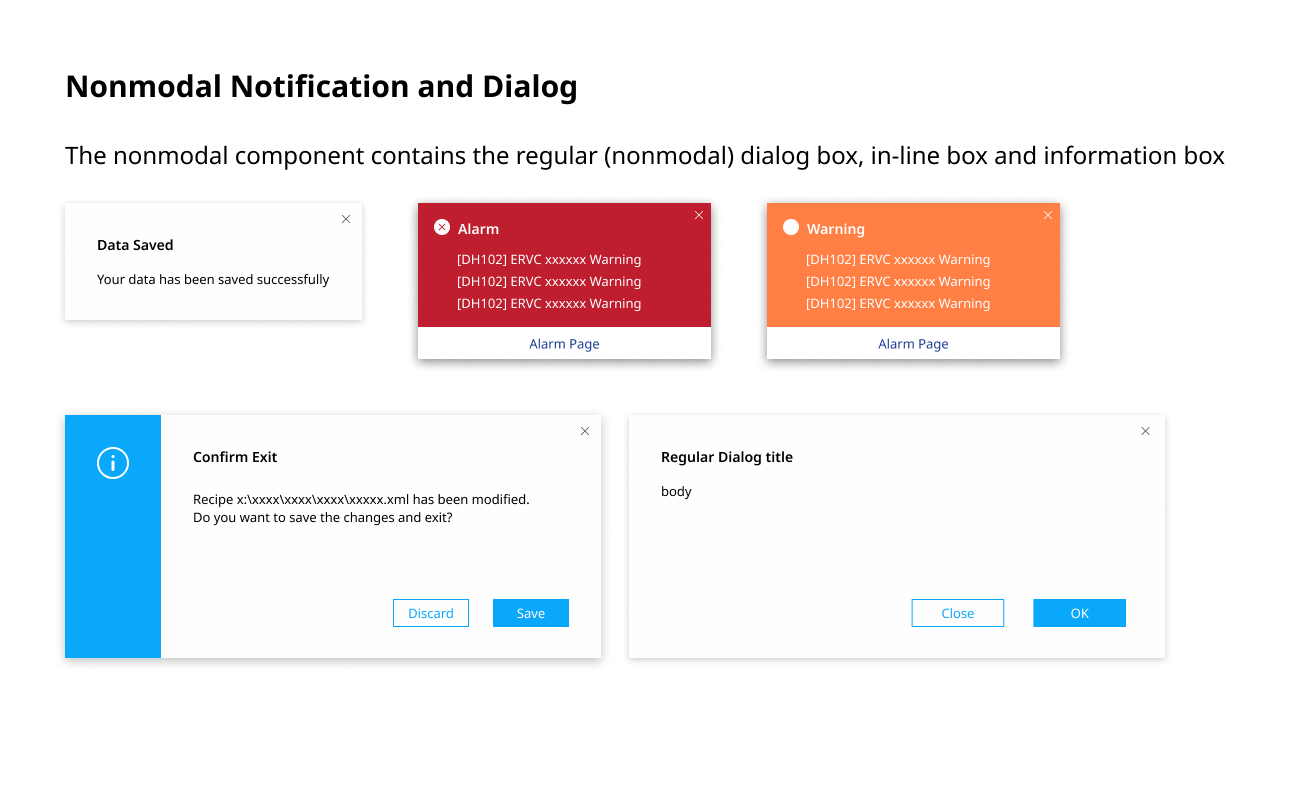Screen dimensions: 1313x811
Task: Open Alarm Page link under the Warning box
Action: click(913, 344)
